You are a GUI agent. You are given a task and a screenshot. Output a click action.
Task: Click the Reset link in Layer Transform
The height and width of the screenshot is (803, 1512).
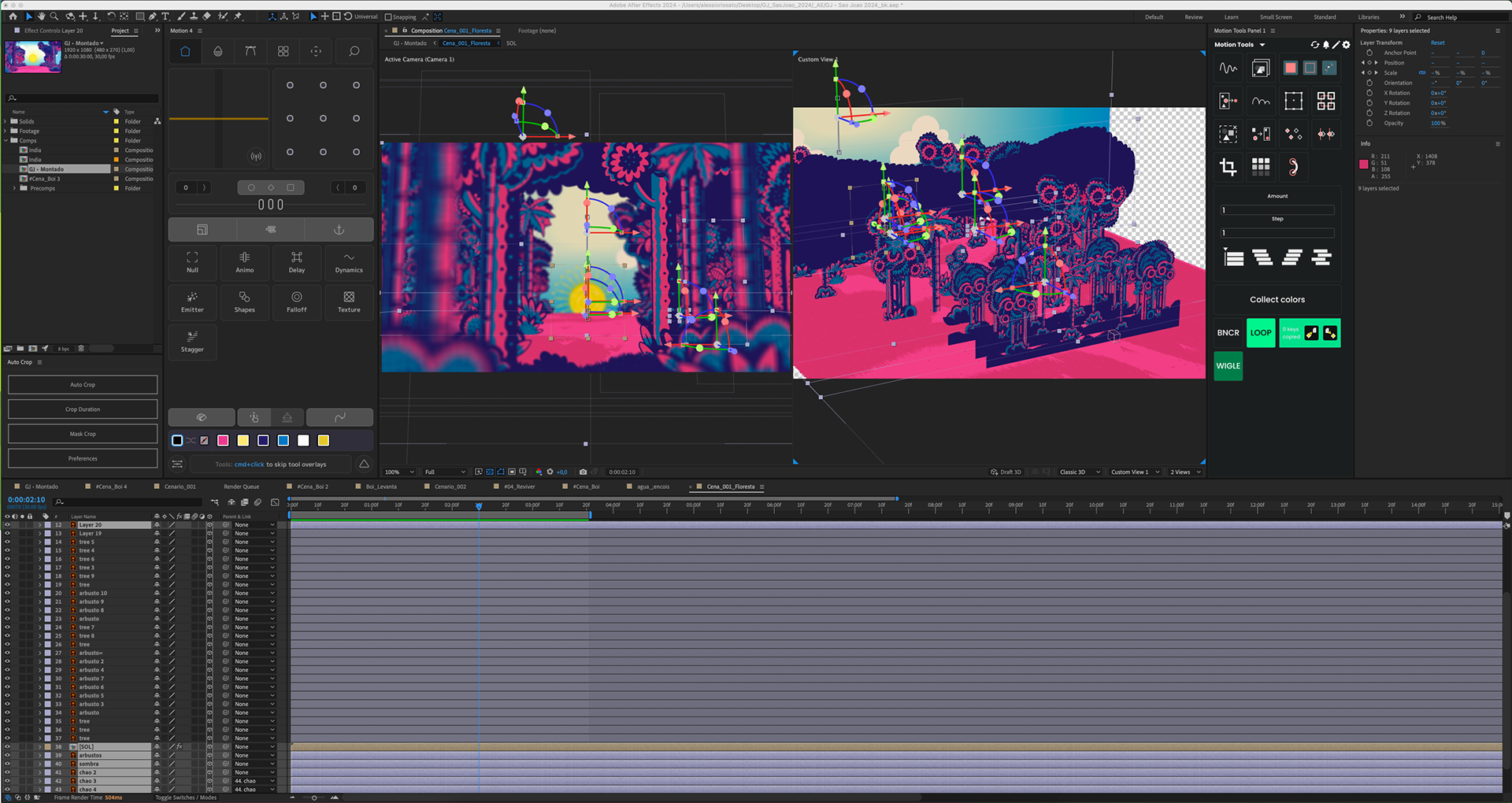(x=1438, y=43)
